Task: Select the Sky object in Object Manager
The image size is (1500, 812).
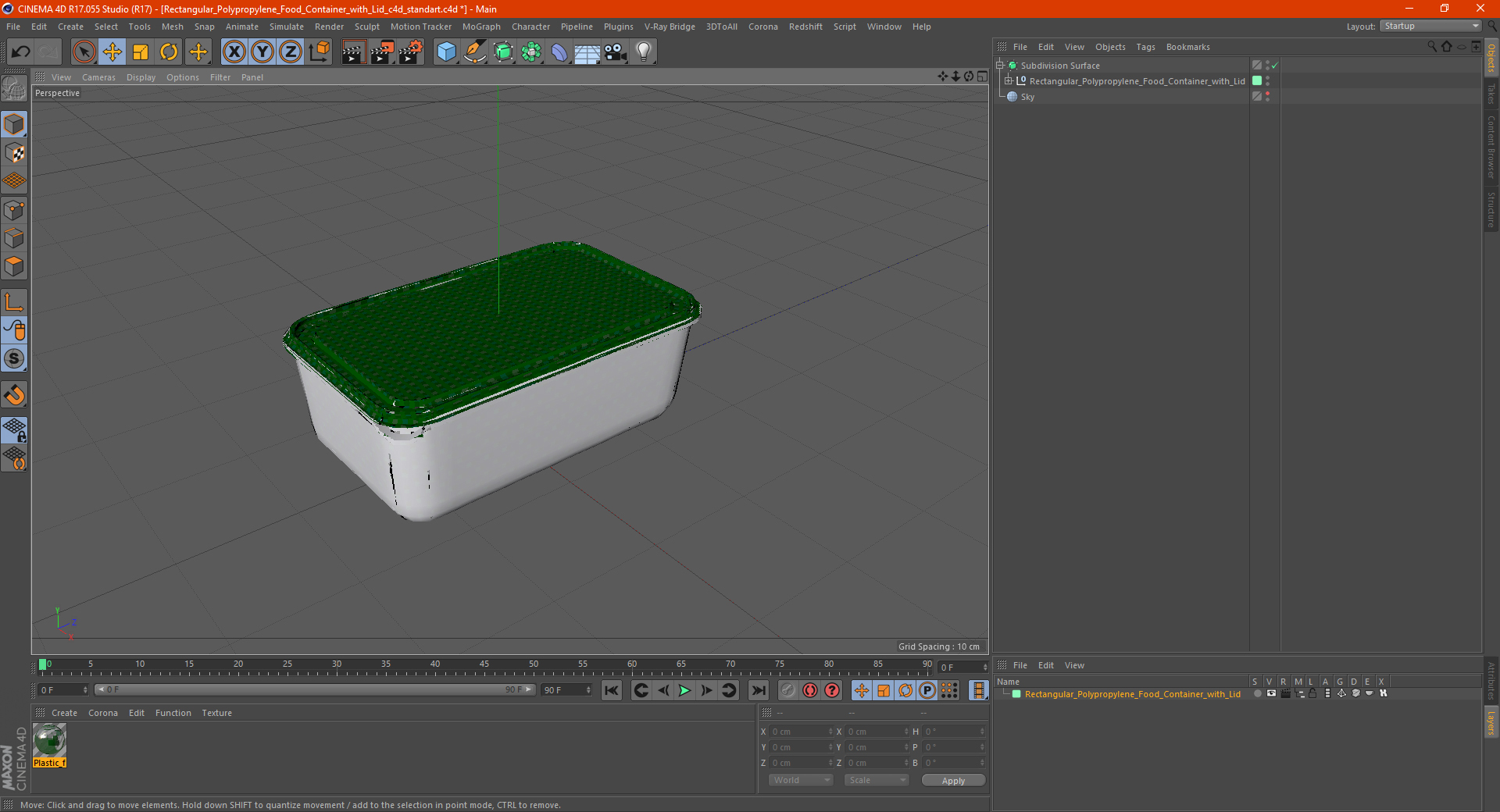Action: [1027, 97]
